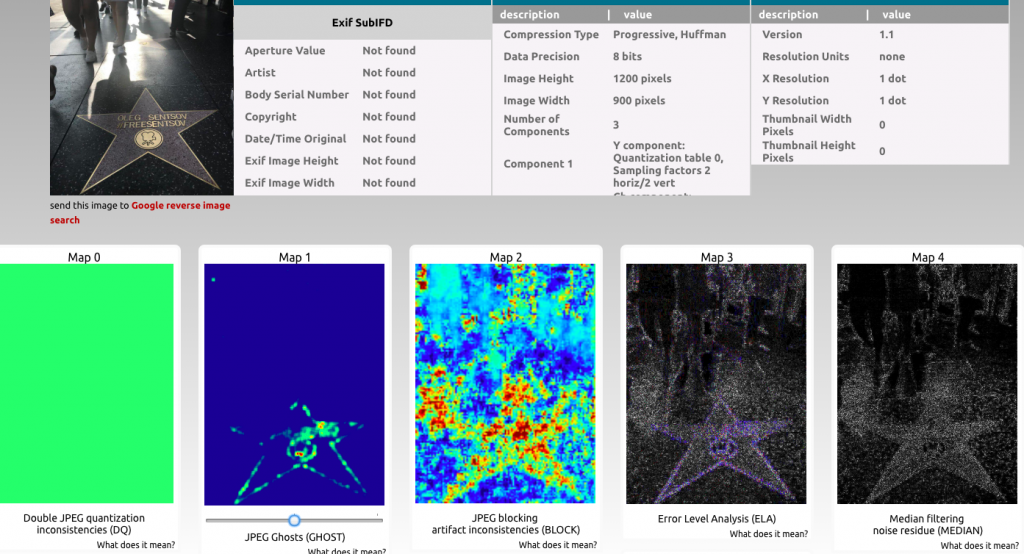
Task: Click the 'Map 1' title
Action: [x=295, y=257]
